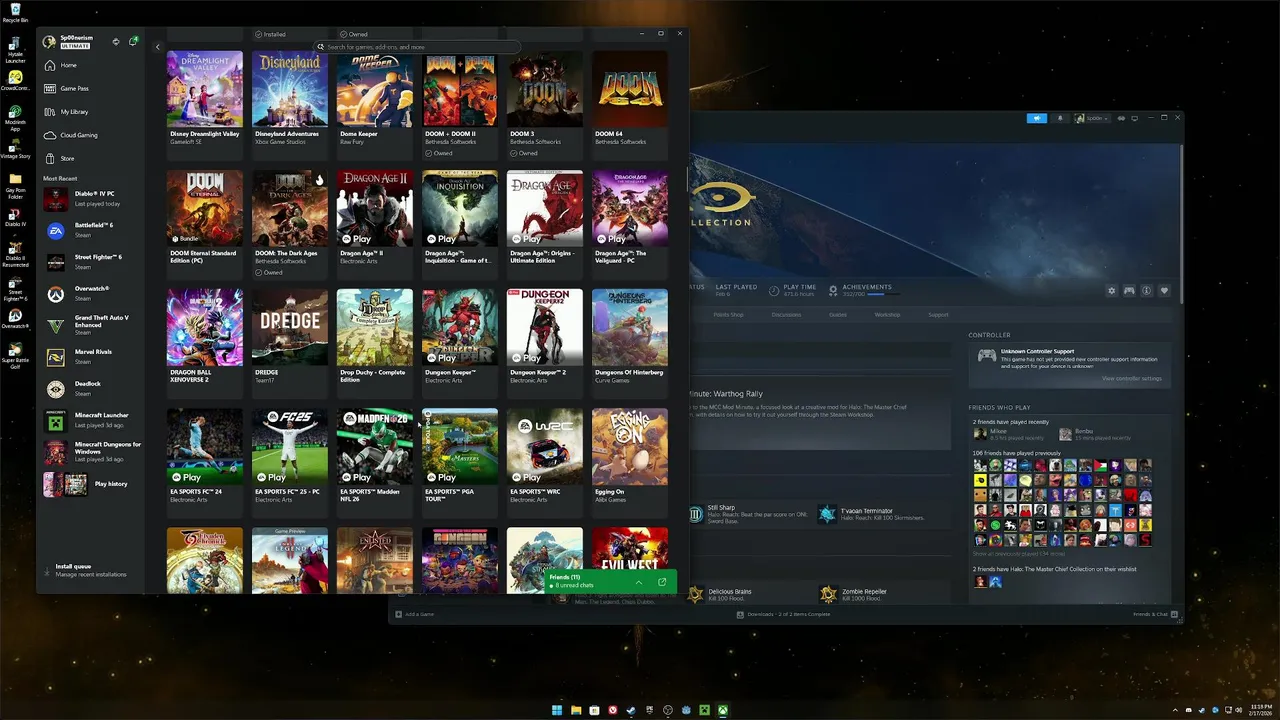Open Steam game settings gear icon
The height and width of the screenshot is (720, 1280).
coord(1111,291)
